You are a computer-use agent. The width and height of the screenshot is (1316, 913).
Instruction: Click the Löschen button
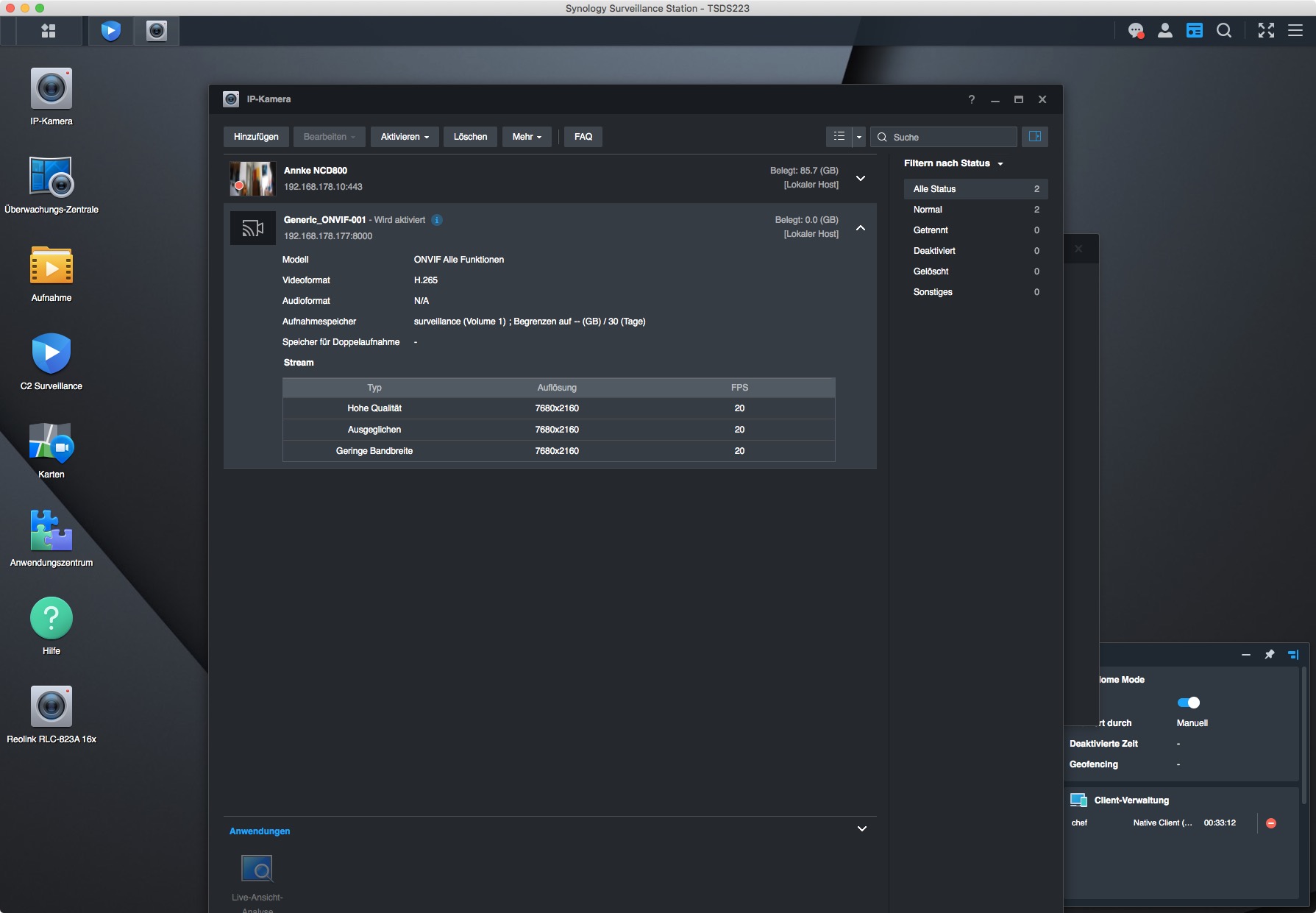[x=471, y=137]
